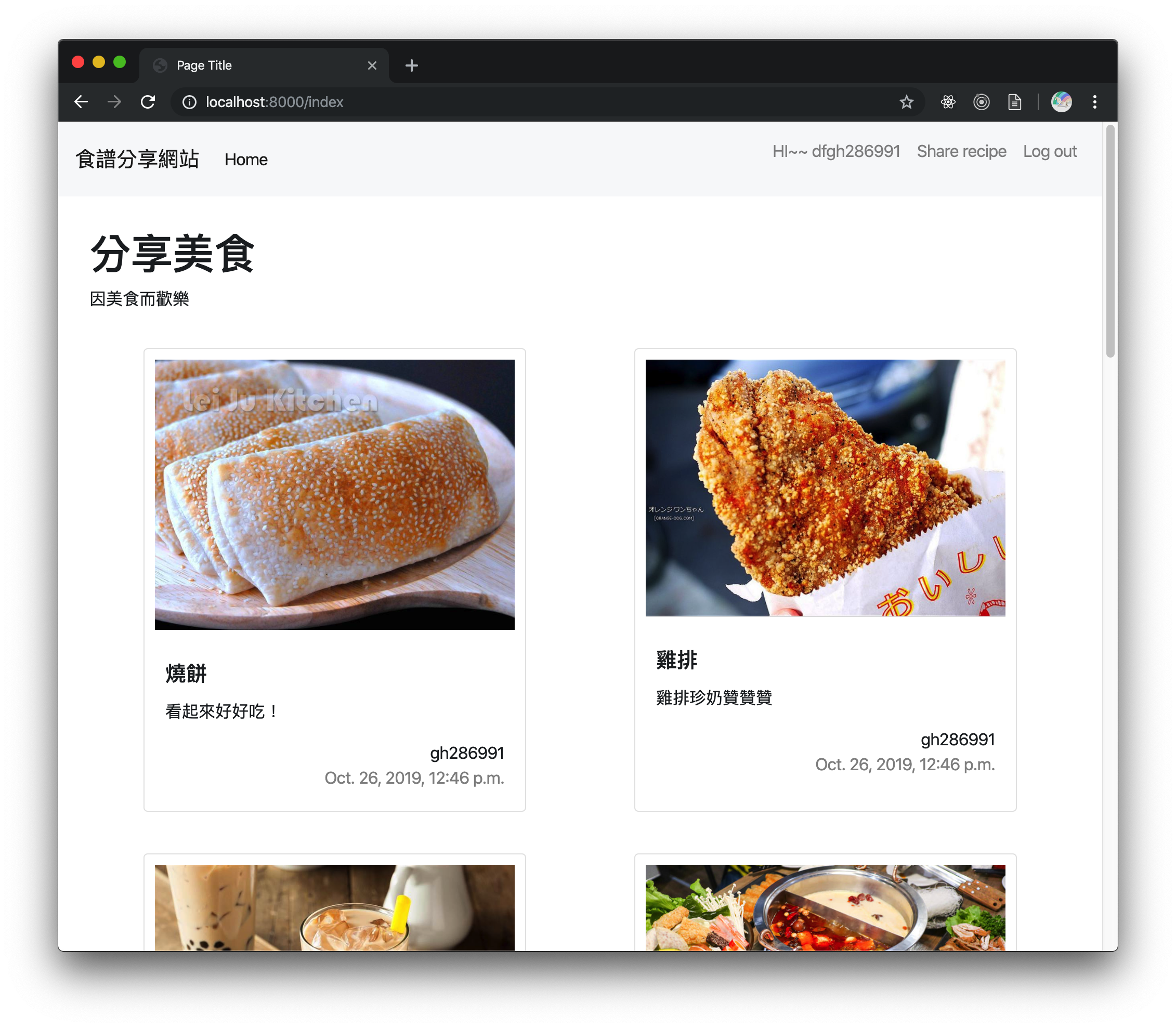Click the 分享美食 heading
1176x1028 pixels.
pyautogui.click(x=172, y=254)
